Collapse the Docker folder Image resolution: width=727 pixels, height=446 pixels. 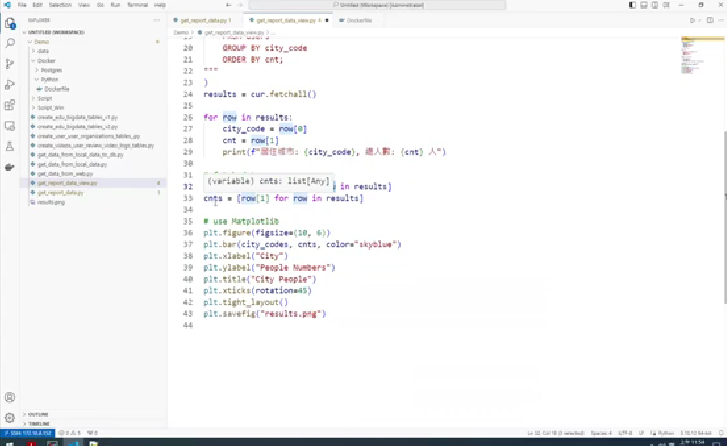[x=46, y=61]
